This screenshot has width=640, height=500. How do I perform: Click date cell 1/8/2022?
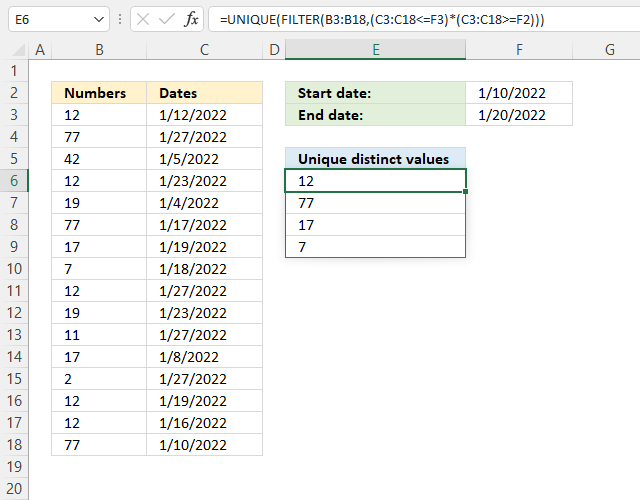pyautogui.click(x=204, y=357)
